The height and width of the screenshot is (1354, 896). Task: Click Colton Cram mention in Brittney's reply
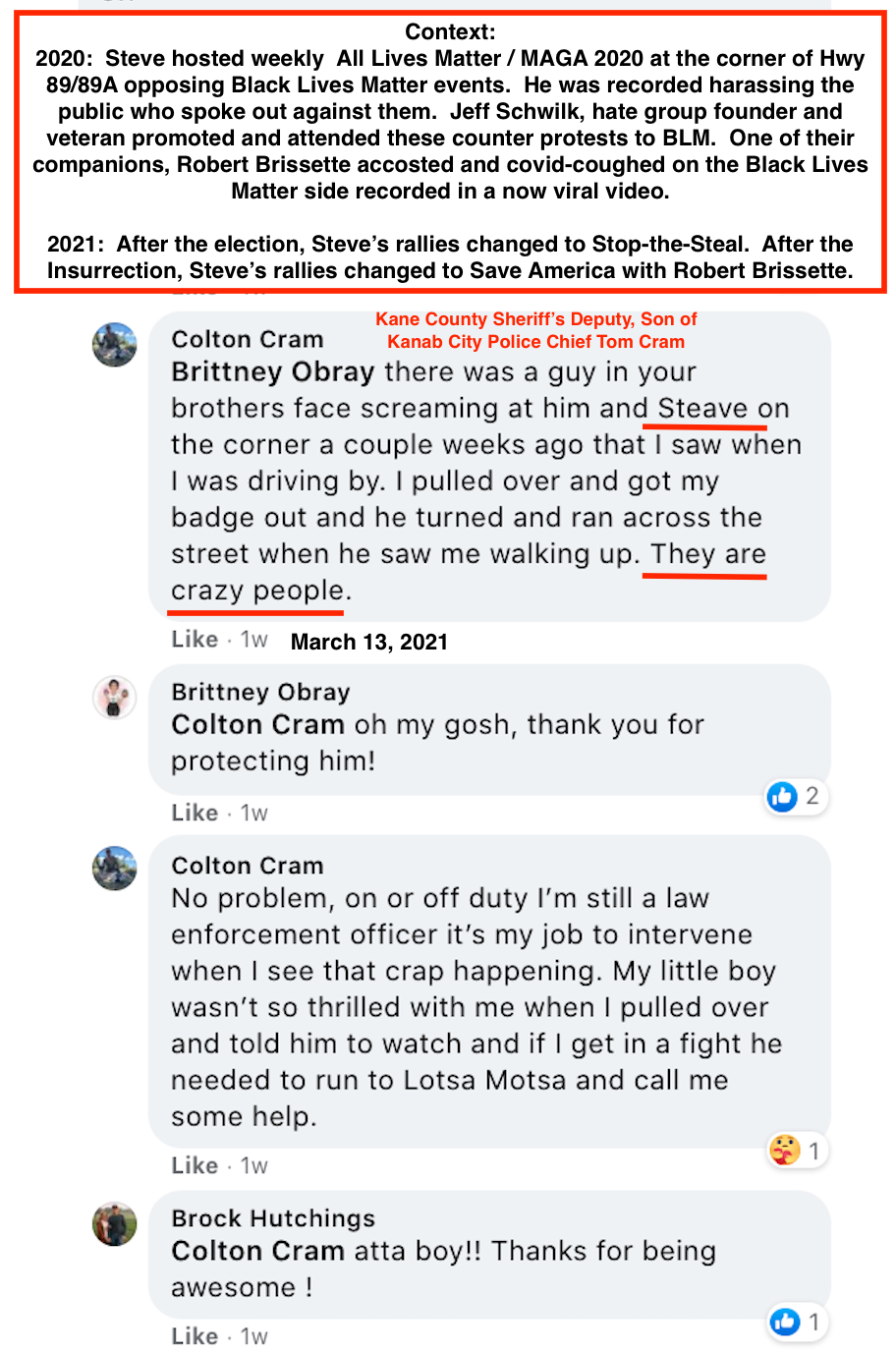pos(257,725)
